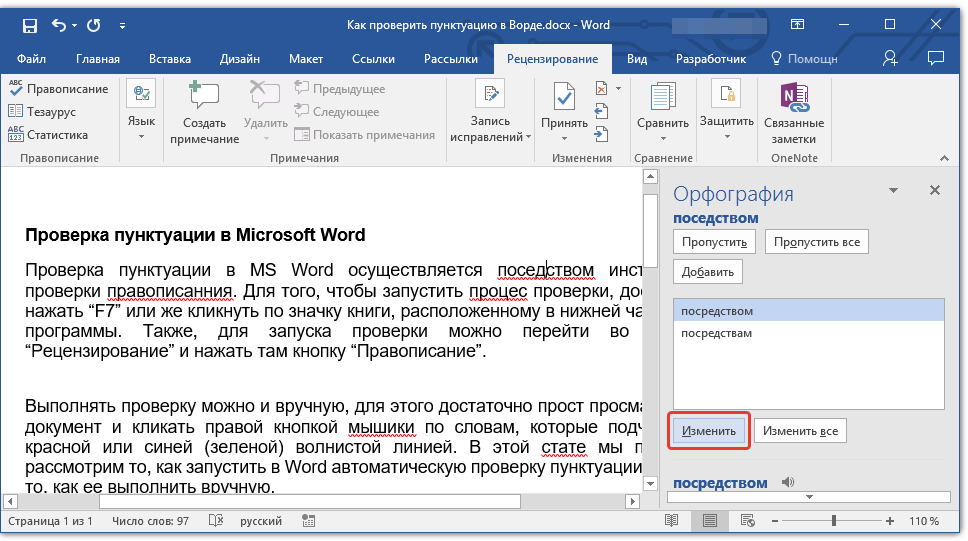Switch to Print Layout view in status bar
Screen dimensions: 968x541
click(709, 521)
